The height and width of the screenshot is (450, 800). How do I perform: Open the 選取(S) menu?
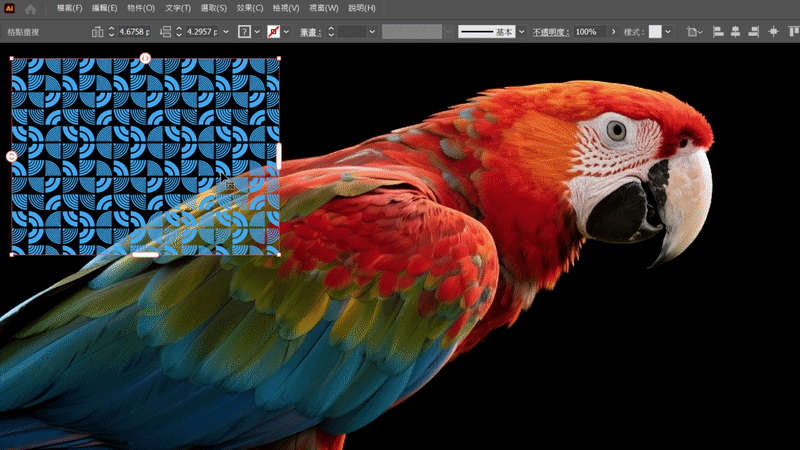coord(214,8)
